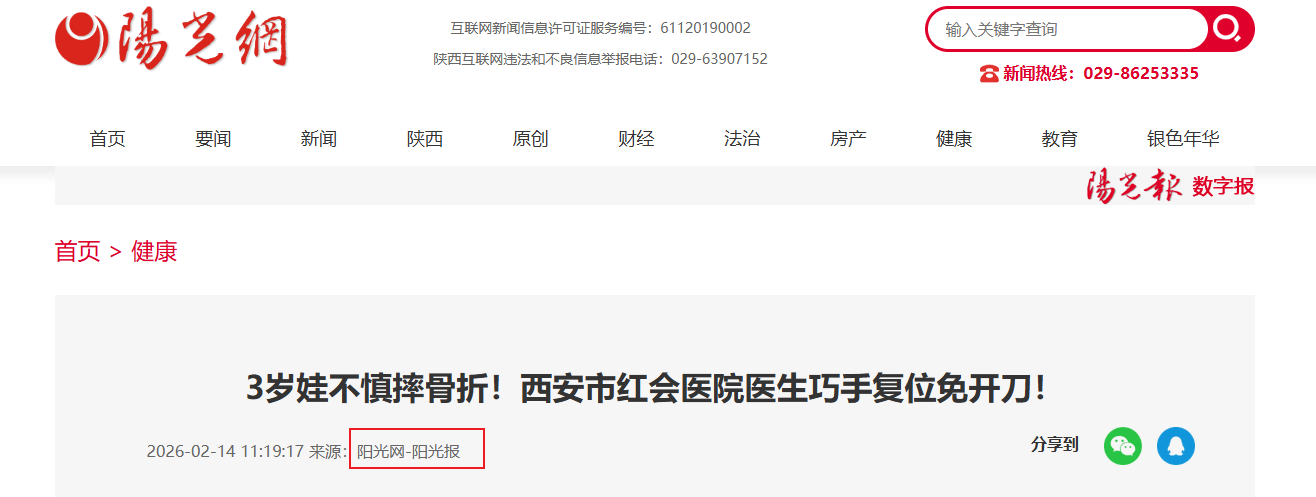This screenshot has height=497, width=1316.
Task: Go to the 房产 section
Action: tap(848, 139)
